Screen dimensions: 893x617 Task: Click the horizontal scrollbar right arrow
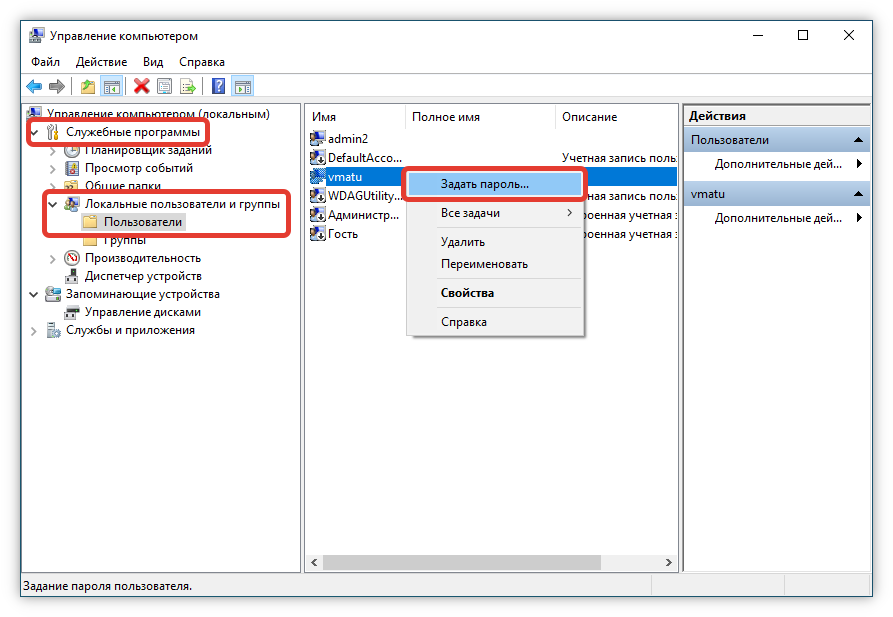point(669,564)
